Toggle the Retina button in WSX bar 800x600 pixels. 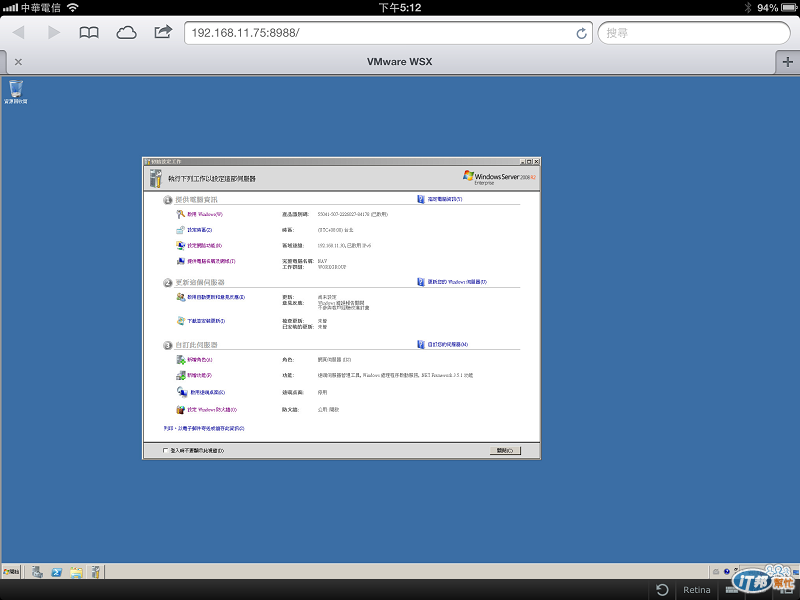(696, 590)
